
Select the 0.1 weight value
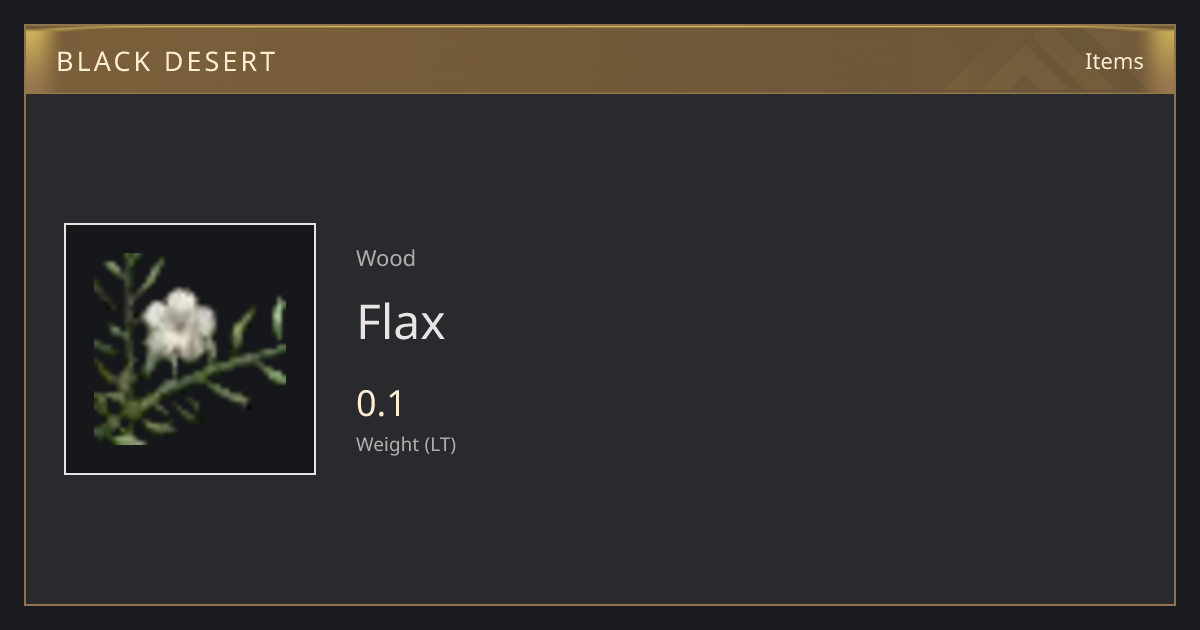(x=380, y=403)
